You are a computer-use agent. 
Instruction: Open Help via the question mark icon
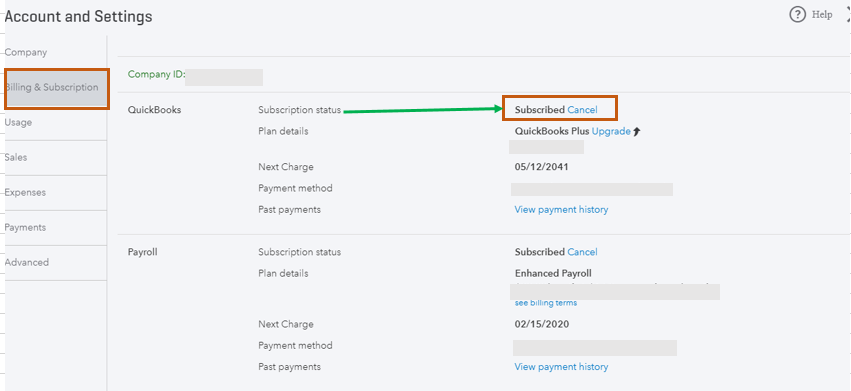click(x=797, y=15)
